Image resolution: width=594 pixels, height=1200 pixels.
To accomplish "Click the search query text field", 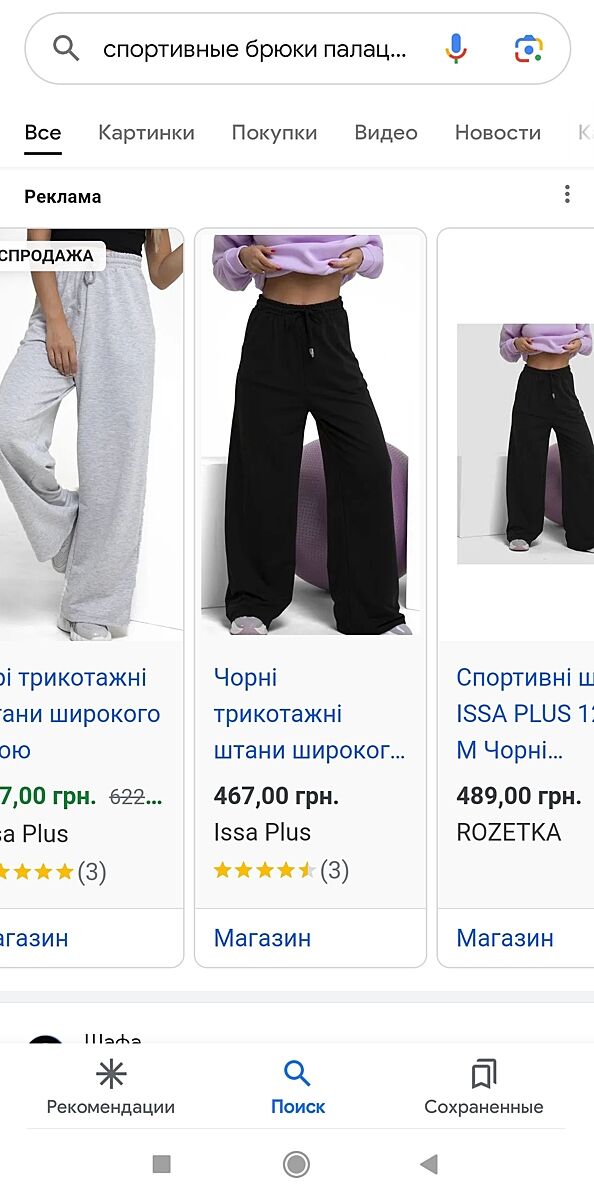I will pos(255,48).
